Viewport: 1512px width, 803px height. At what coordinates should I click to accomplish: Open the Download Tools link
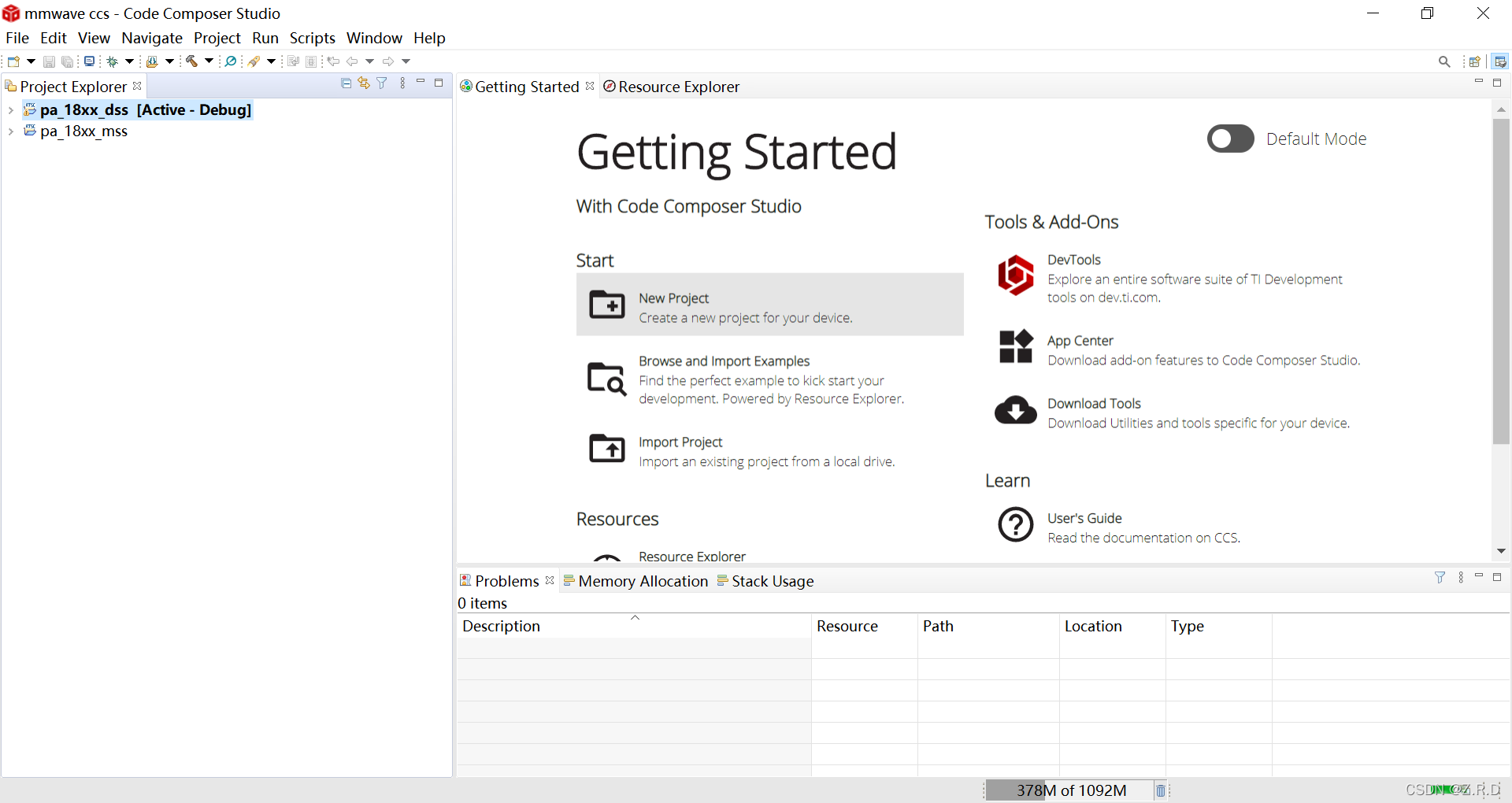point(1094,403)
